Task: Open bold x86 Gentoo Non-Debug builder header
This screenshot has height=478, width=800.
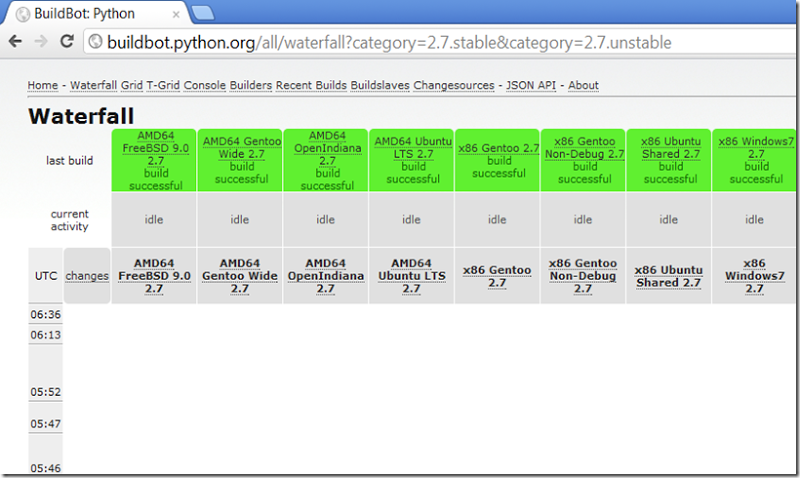Action: (583, 275)
